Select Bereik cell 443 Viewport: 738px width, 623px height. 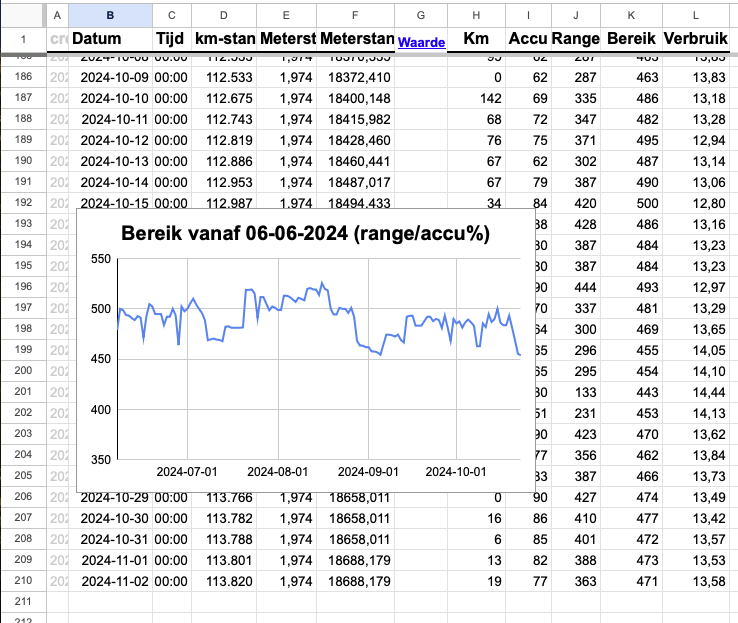(631, 392)
